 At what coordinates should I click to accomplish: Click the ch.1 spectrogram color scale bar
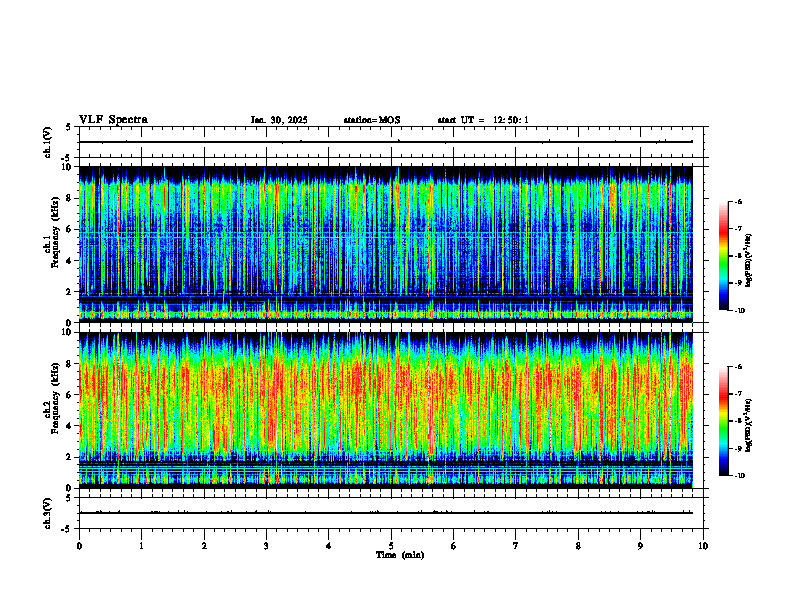pos(723,256)
